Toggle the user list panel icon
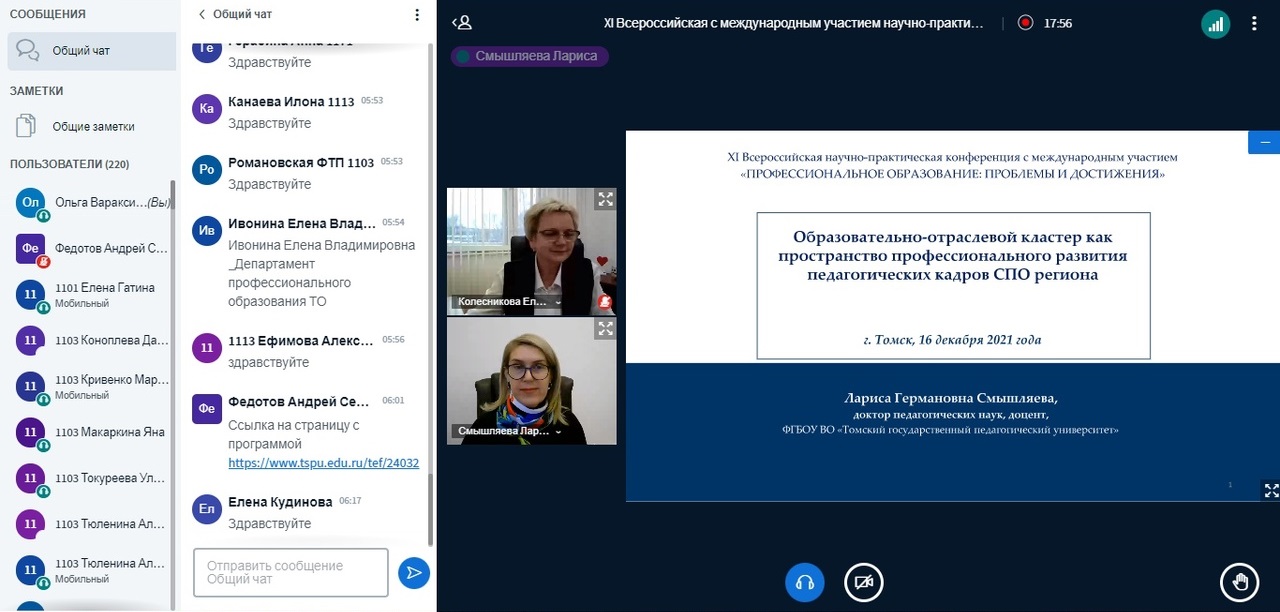1280x612 pixels. [461, 22]
